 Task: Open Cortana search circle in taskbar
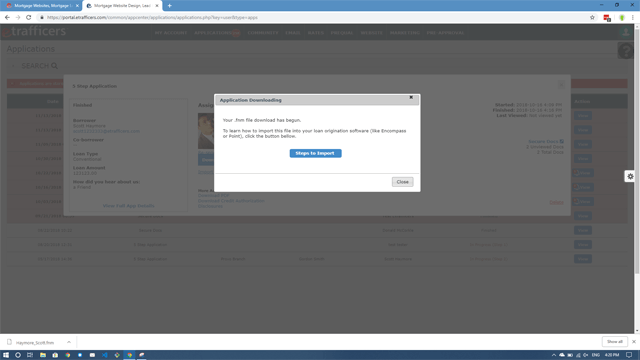[18, 355]
